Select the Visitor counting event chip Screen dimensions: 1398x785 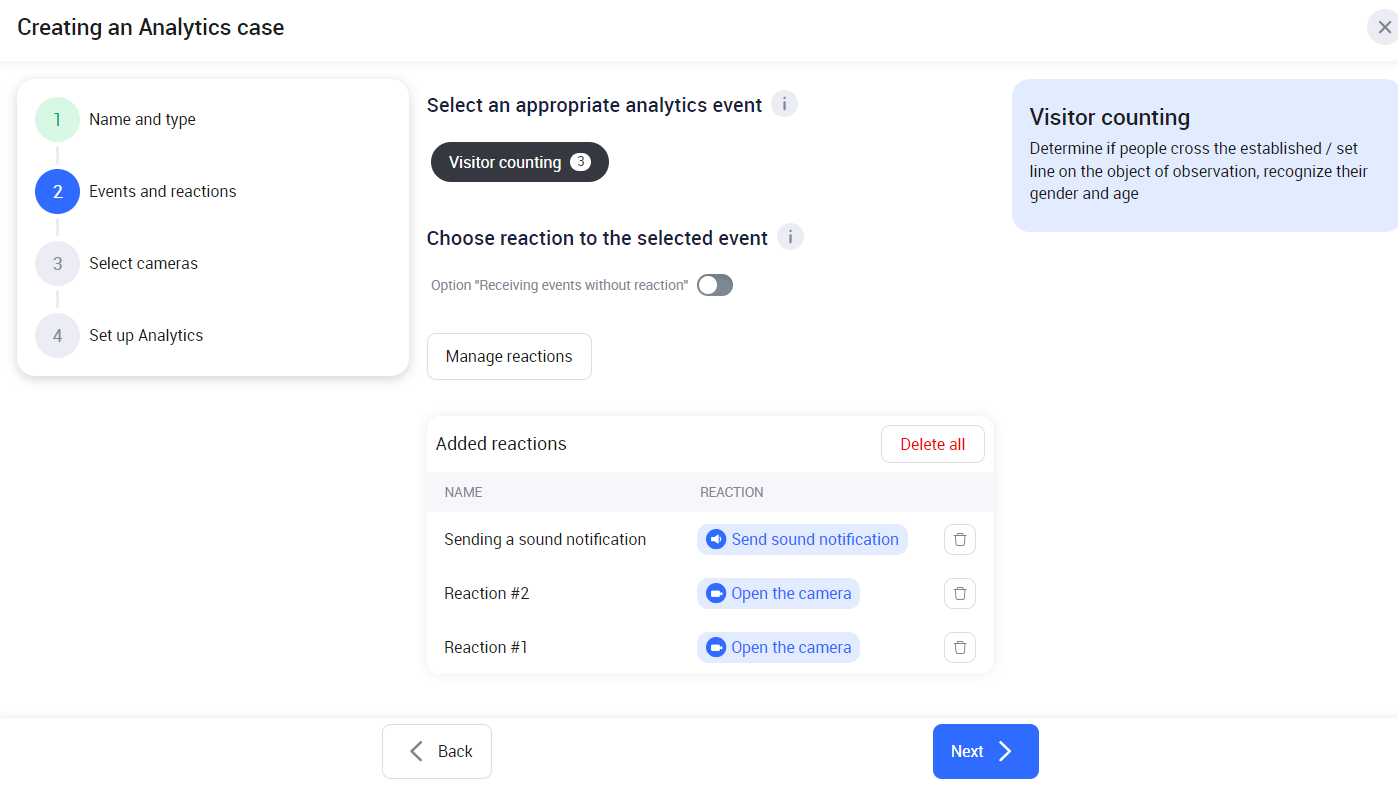point(519,162)
